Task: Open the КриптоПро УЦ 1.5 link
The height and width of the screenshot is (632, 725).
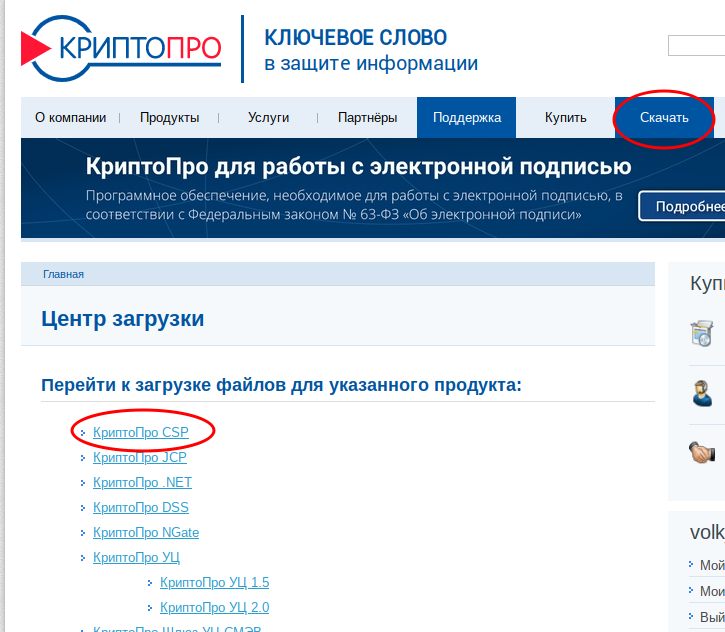Action: point(215,582)
